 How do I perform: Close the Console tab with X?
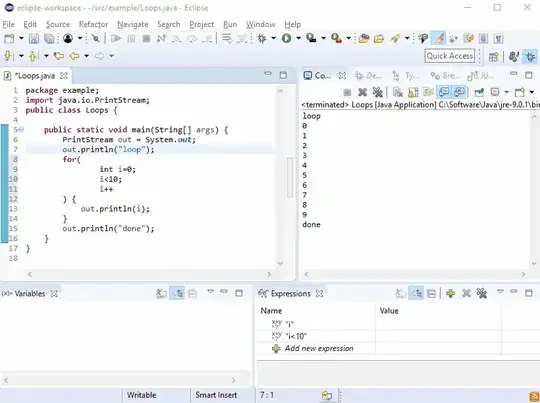click(x=342, y=75)
